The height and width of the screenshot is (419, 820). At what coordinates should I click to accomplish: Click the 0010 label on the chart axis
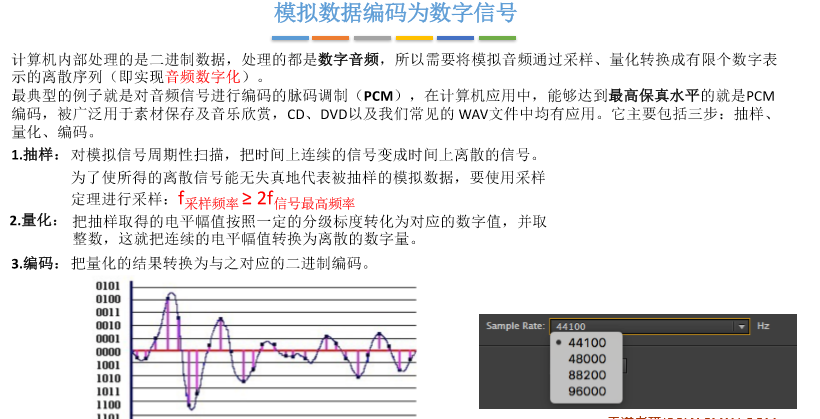tap(108, 325)
